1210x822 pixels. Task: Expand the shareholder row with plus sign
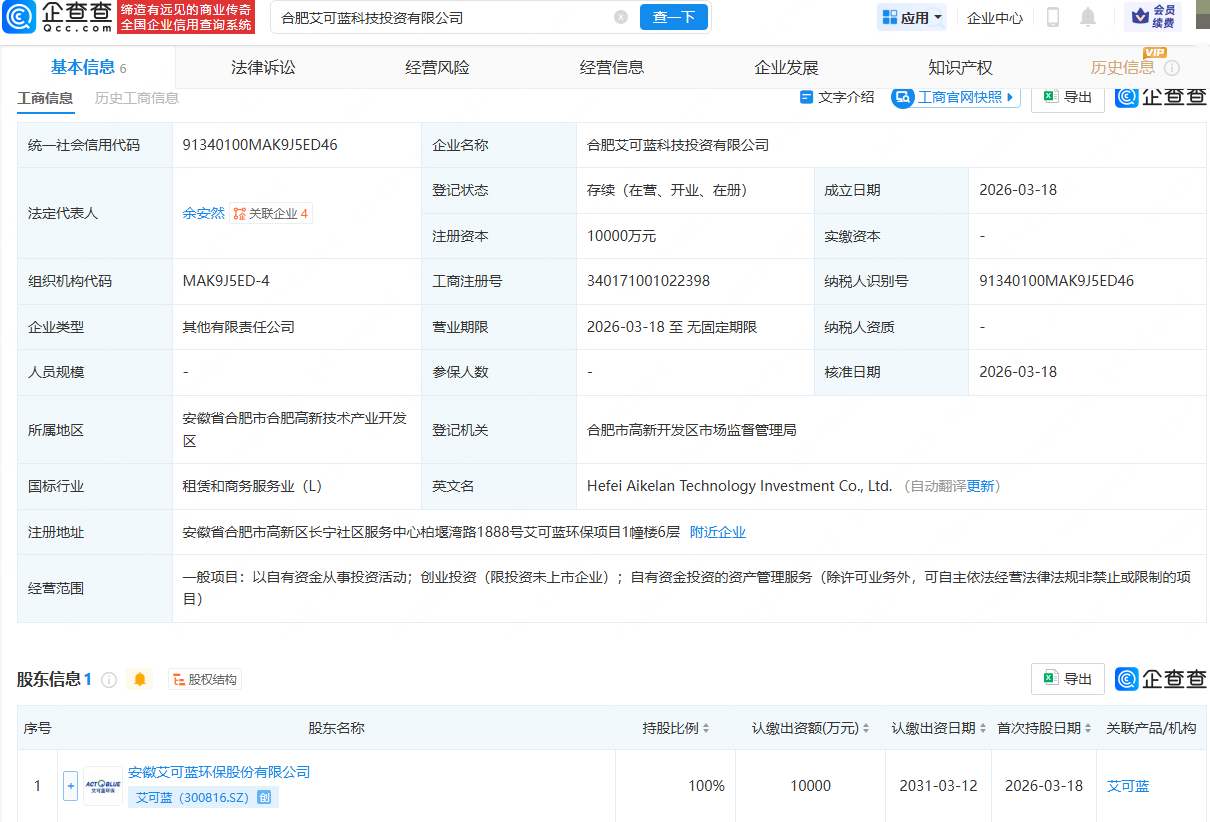tap(70, 786)
